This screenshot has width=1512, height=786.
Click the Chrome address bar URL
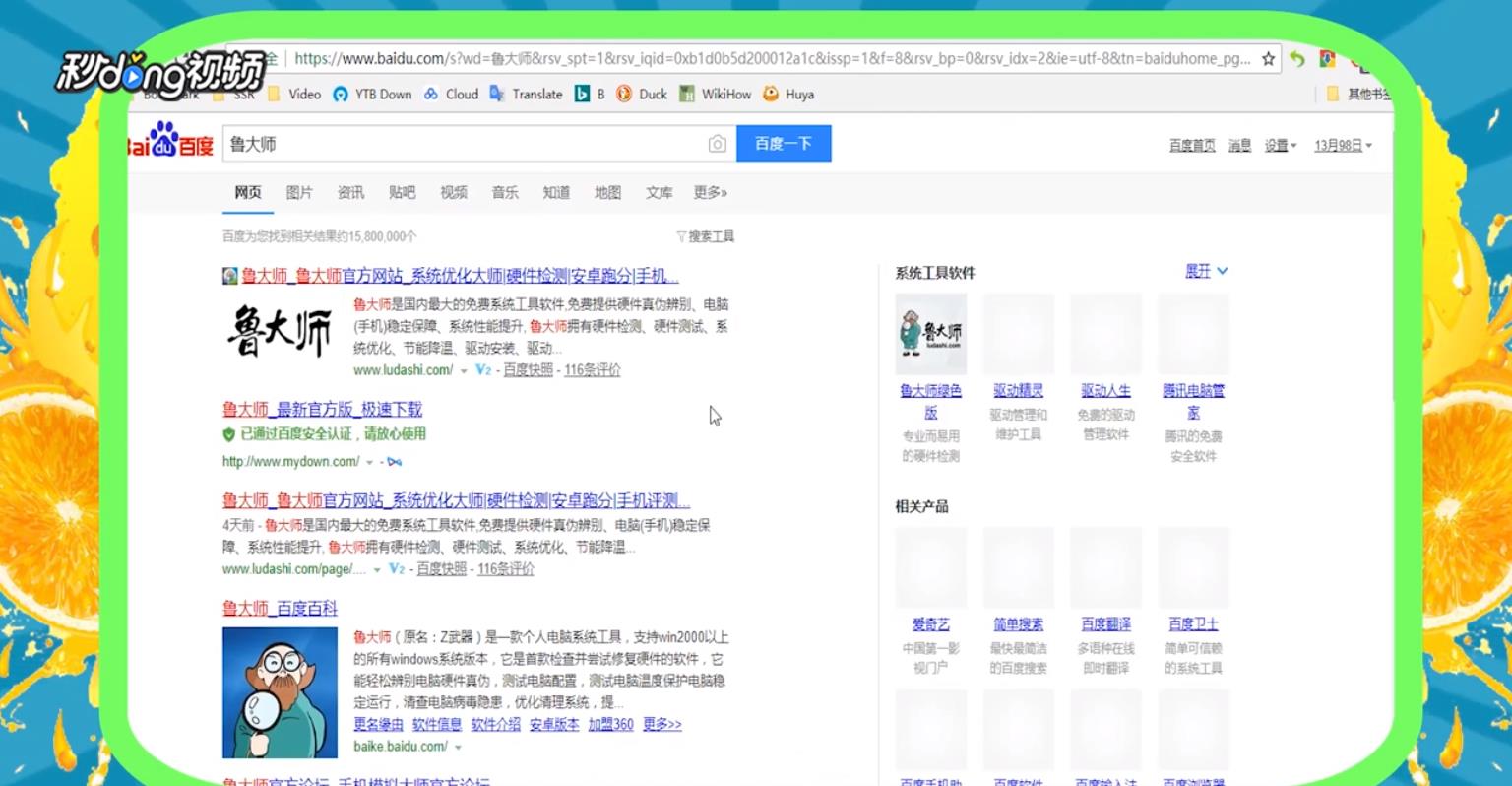(x=772, y=59)
